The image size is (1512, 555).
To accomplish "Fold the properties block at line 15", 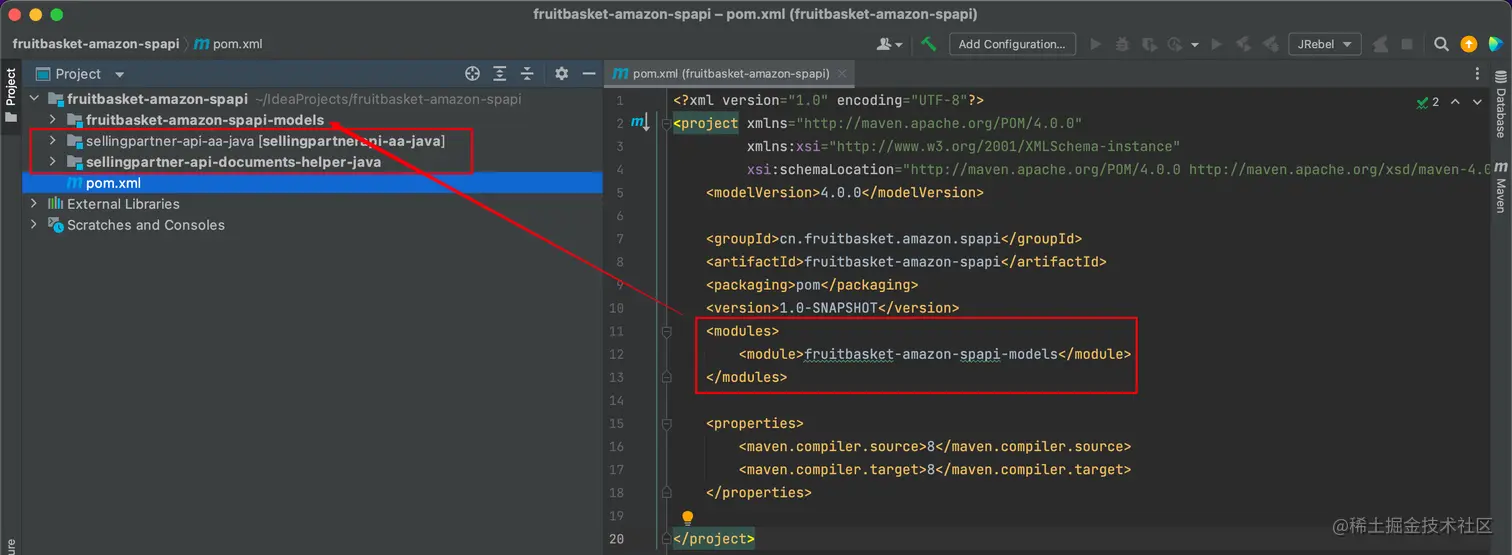I will (665, 423).
